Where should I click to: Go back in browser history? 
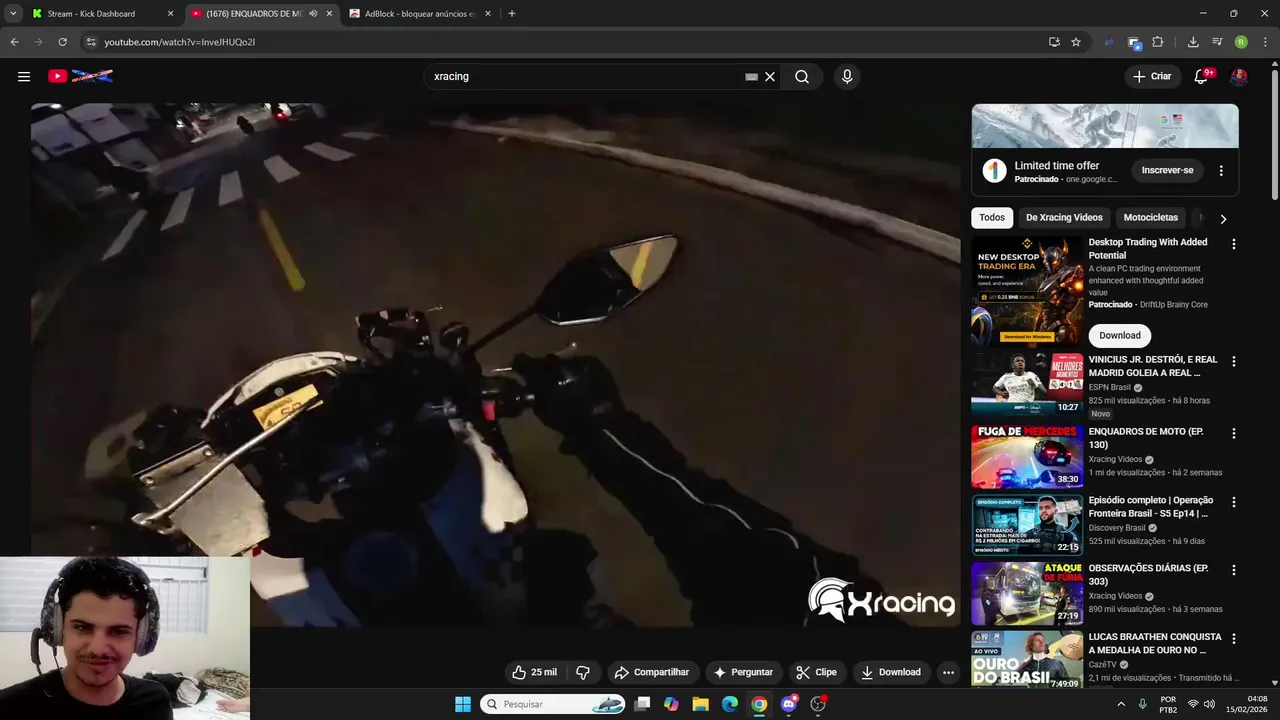click(14, 42)
